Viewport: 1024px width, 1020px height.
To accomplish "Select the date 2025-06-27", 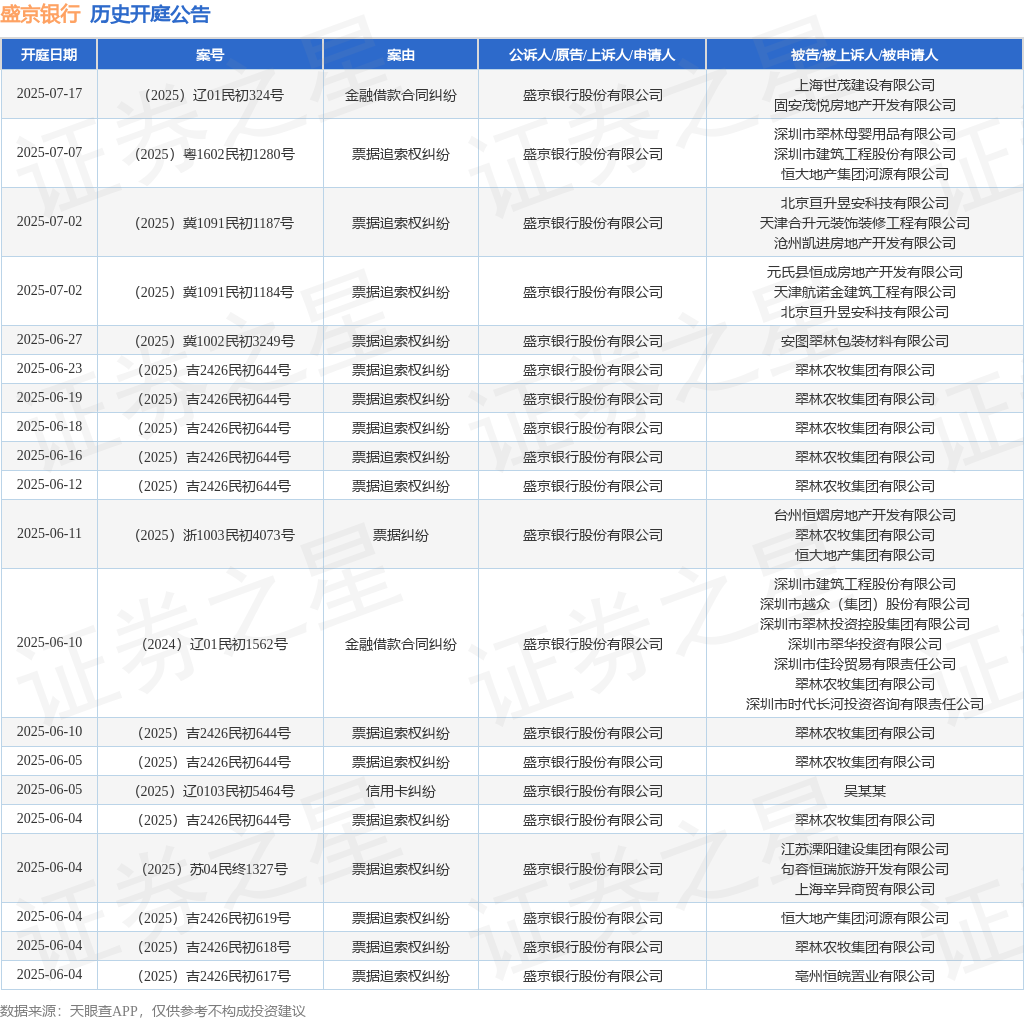I will click(49, 340).
